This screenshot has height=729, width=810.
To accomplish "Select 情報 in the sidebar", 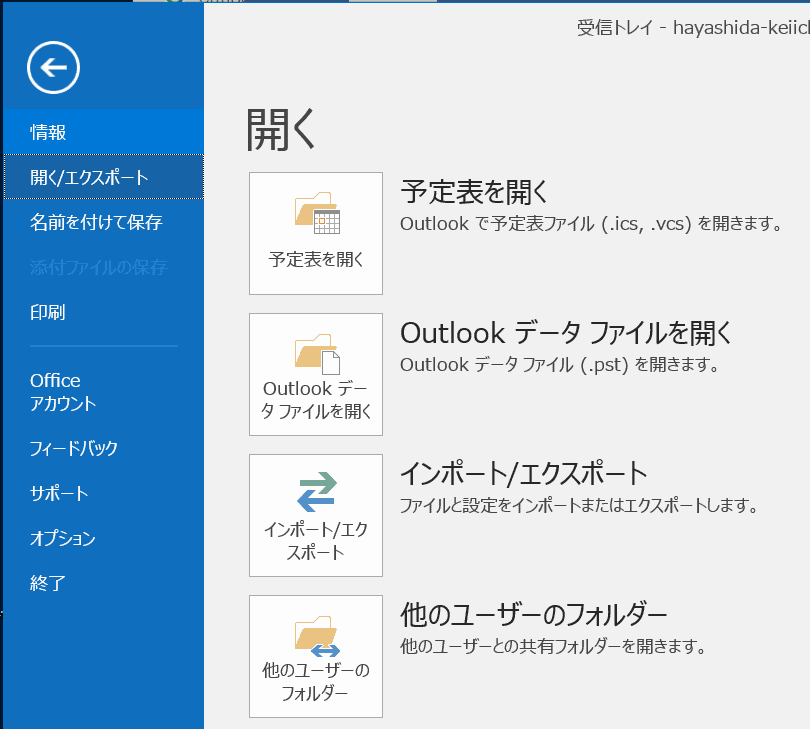I will tap(48, 132).
